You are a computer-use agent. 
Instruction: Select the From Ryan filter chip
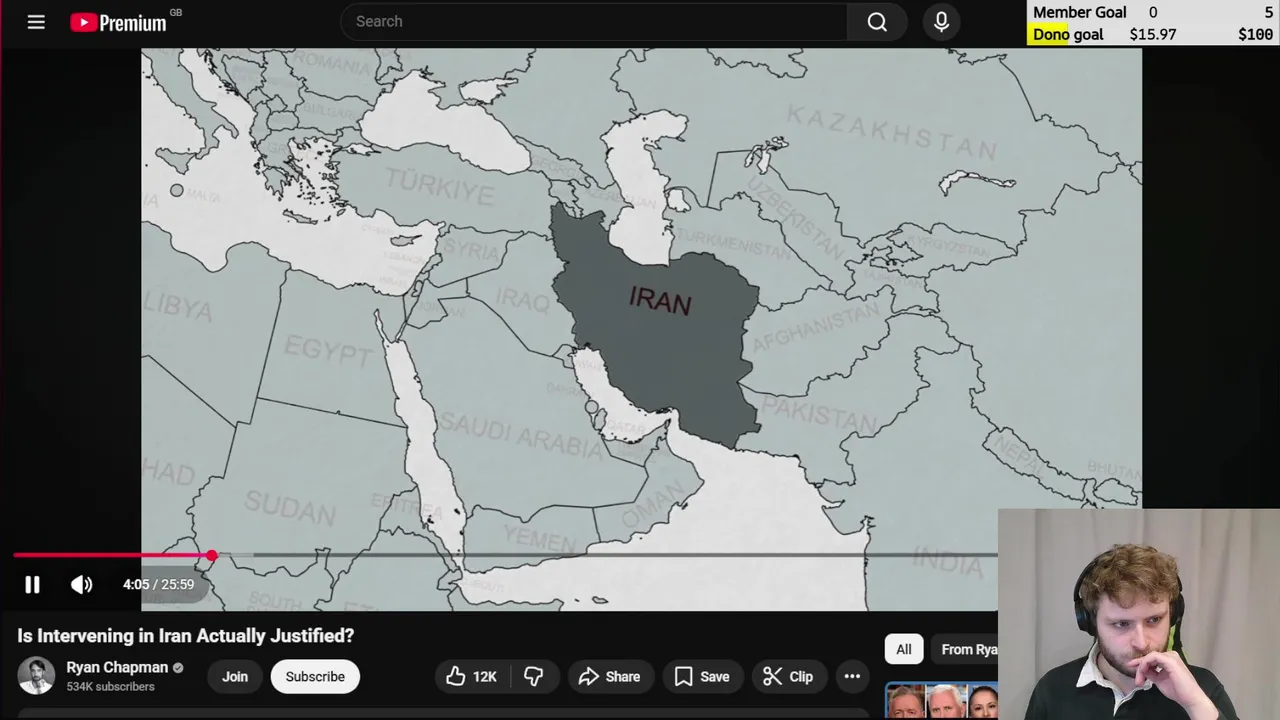click(964, 650)
